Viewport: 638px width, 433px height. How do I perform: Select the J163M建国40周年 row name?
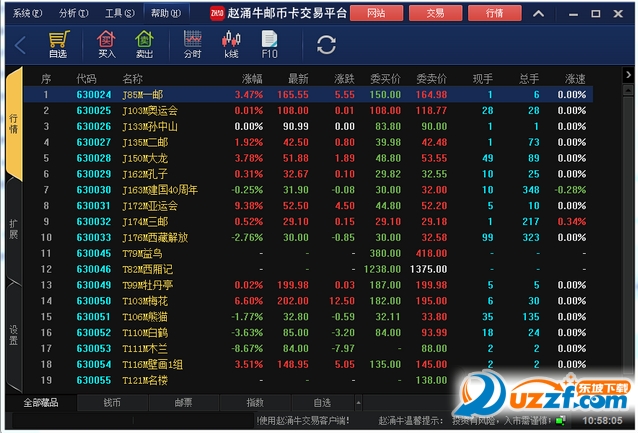[160, 190]
